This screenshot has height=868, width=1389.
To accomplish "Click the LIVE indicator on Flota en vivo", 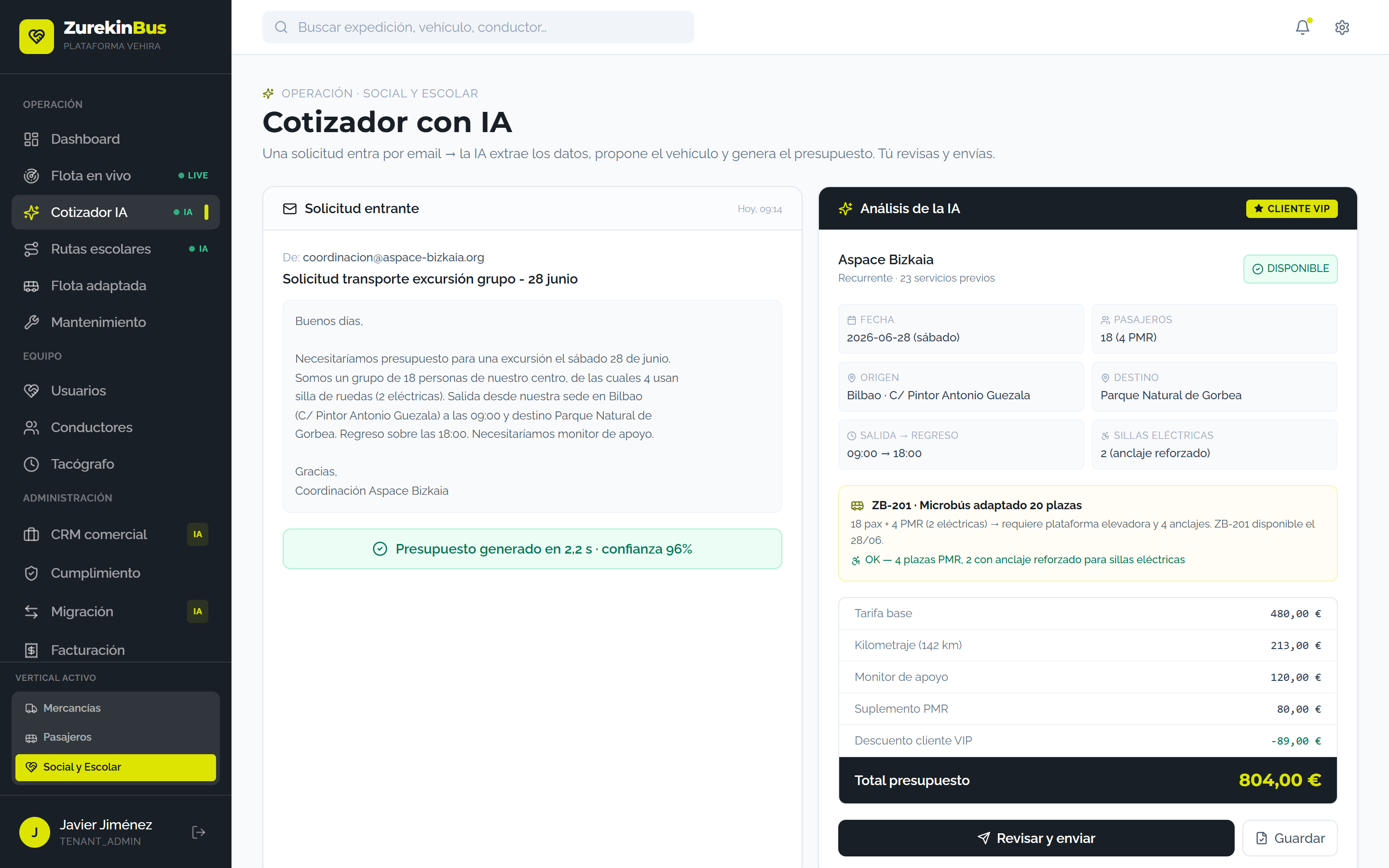I will coord(193,176).
